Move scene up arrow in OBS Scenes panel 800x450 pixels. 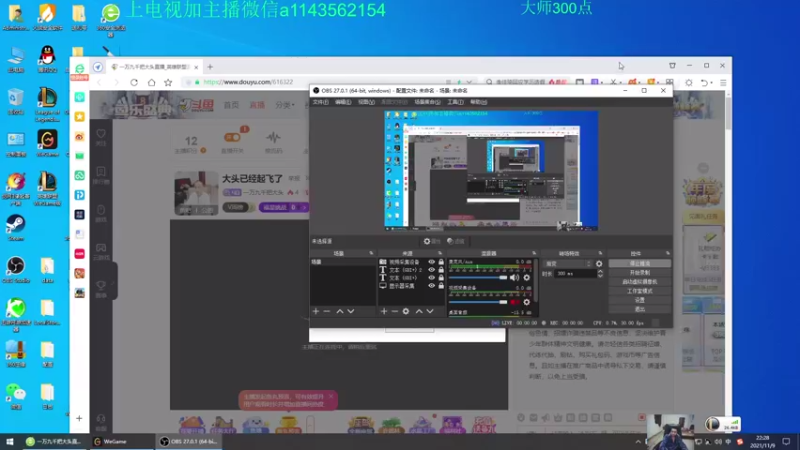point(340,311)
